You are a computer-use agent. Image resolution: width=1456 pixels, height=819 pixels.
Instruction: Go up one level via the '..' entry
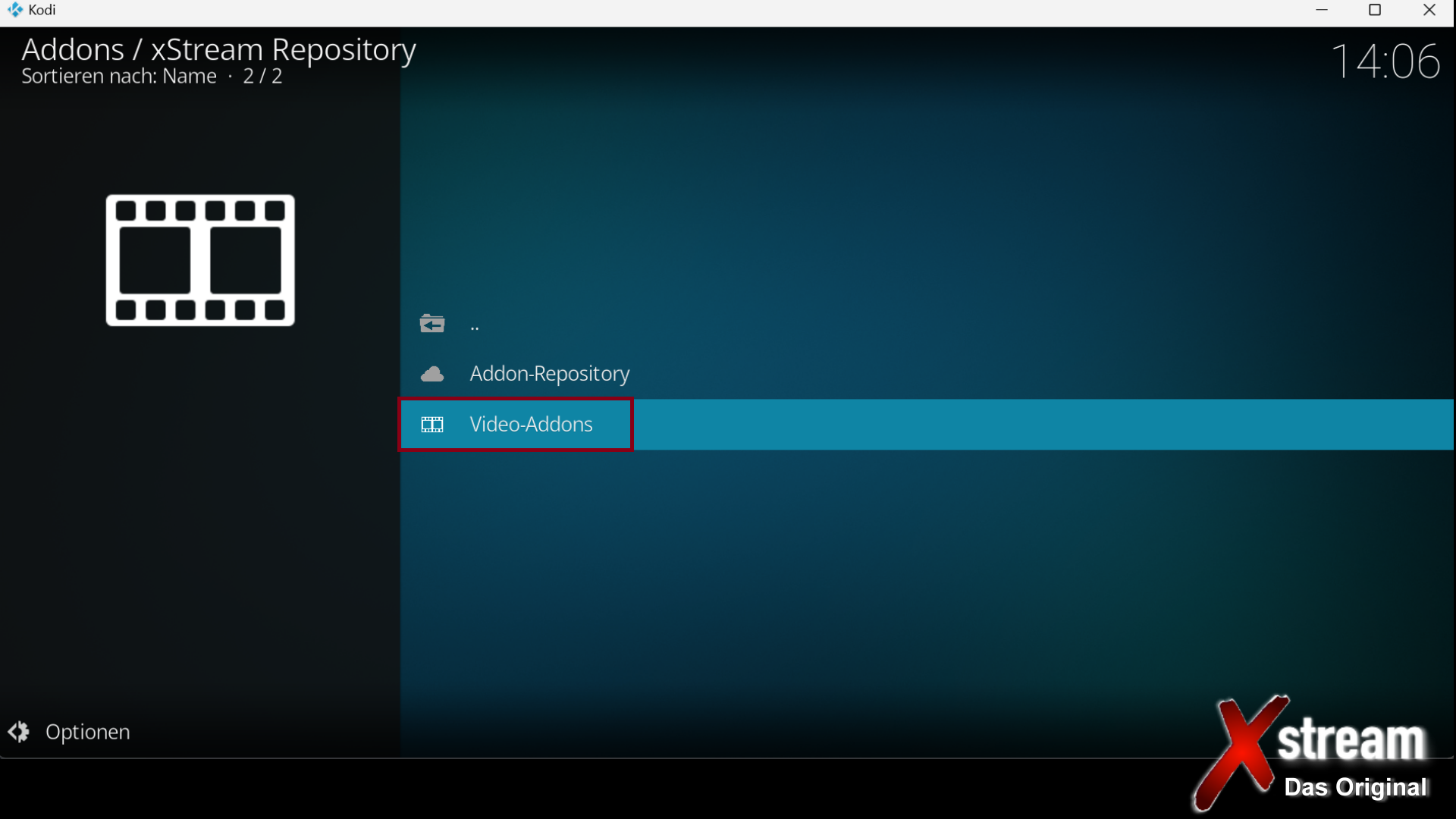475,326
